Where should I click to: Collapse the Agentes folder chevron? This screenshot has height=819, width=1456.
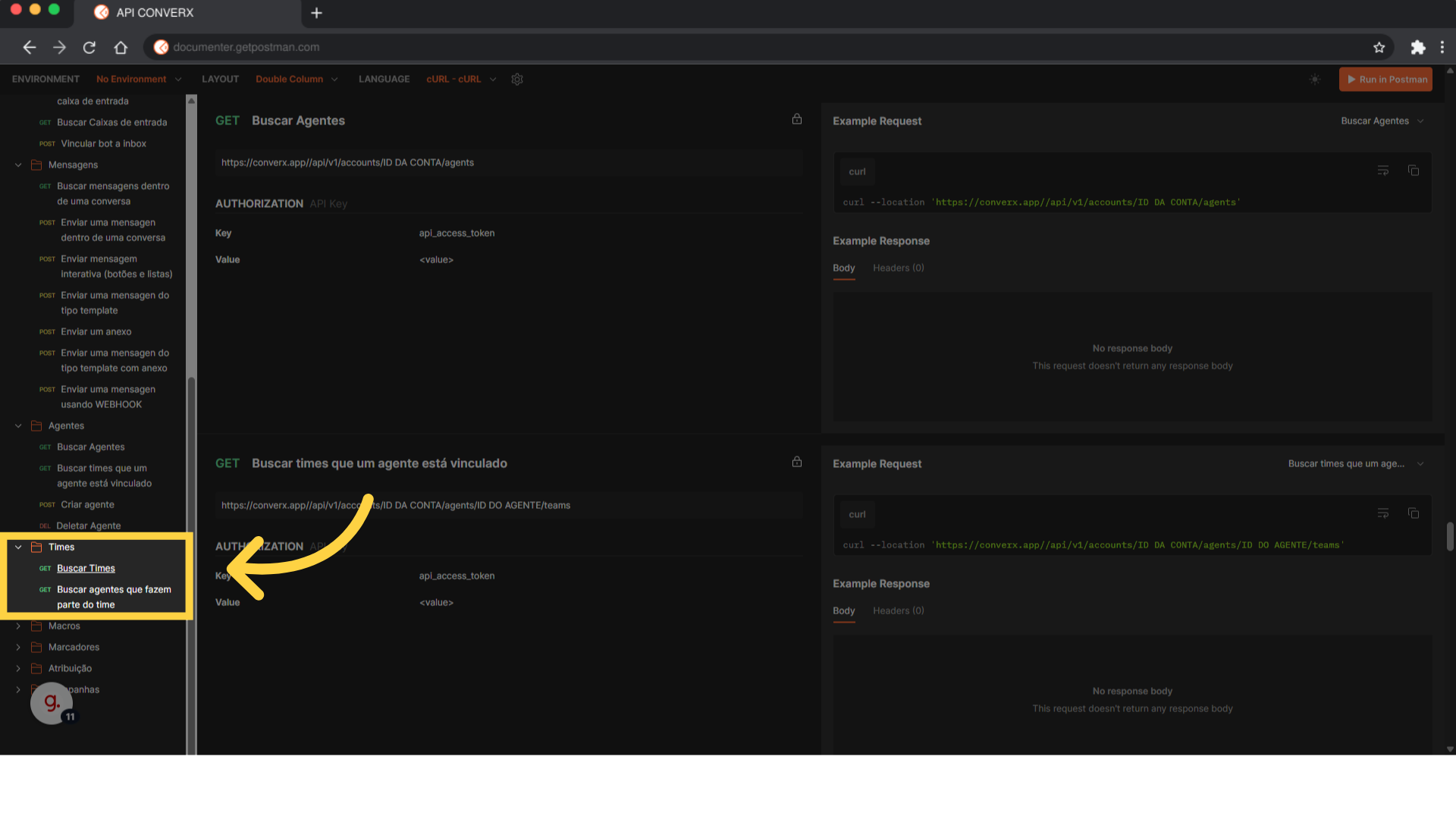(x=18, y=425)
